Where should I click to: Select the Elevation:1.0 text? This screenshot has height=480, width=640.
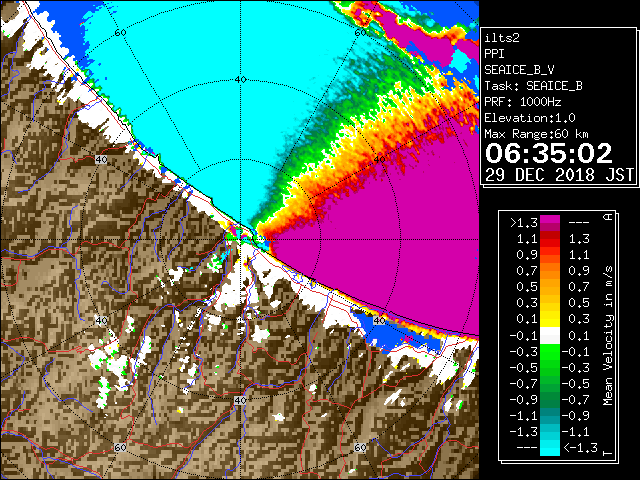[530, 118]
